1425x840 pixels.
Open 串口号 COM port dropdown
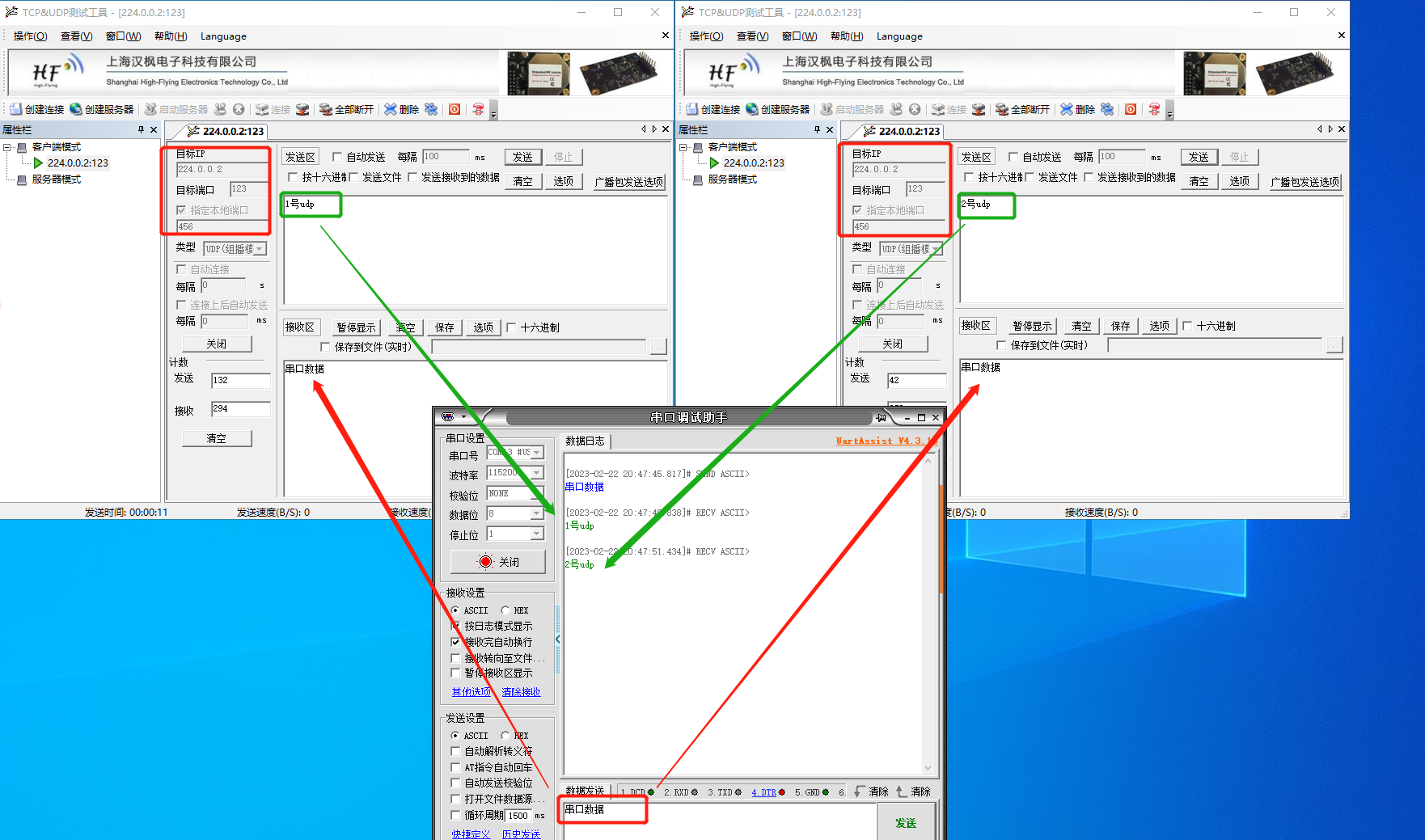[537, 453]
